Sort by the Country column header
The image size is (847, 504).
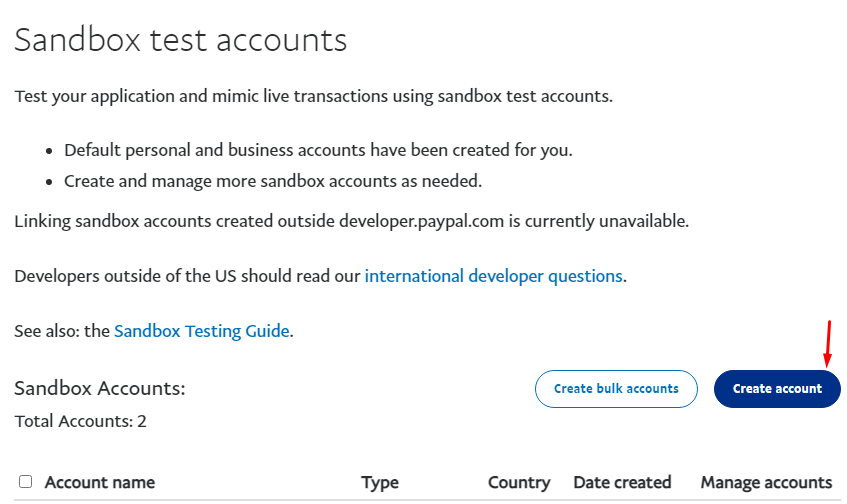pos(519,482)
